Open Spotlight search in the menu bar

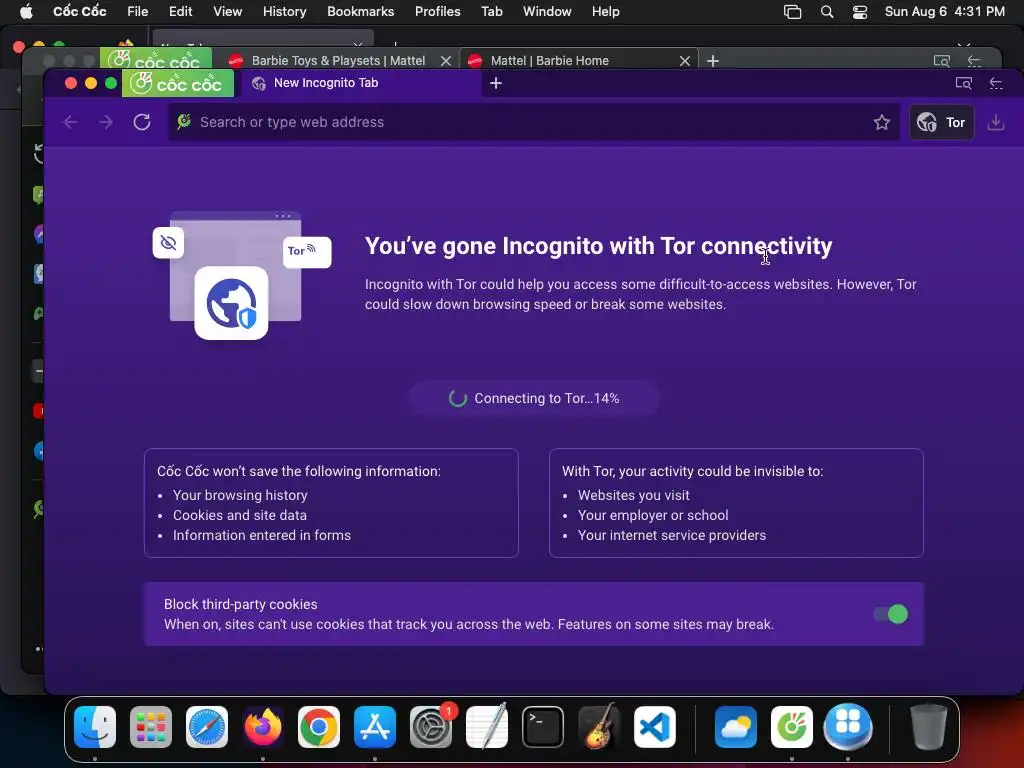coord(827,11)
